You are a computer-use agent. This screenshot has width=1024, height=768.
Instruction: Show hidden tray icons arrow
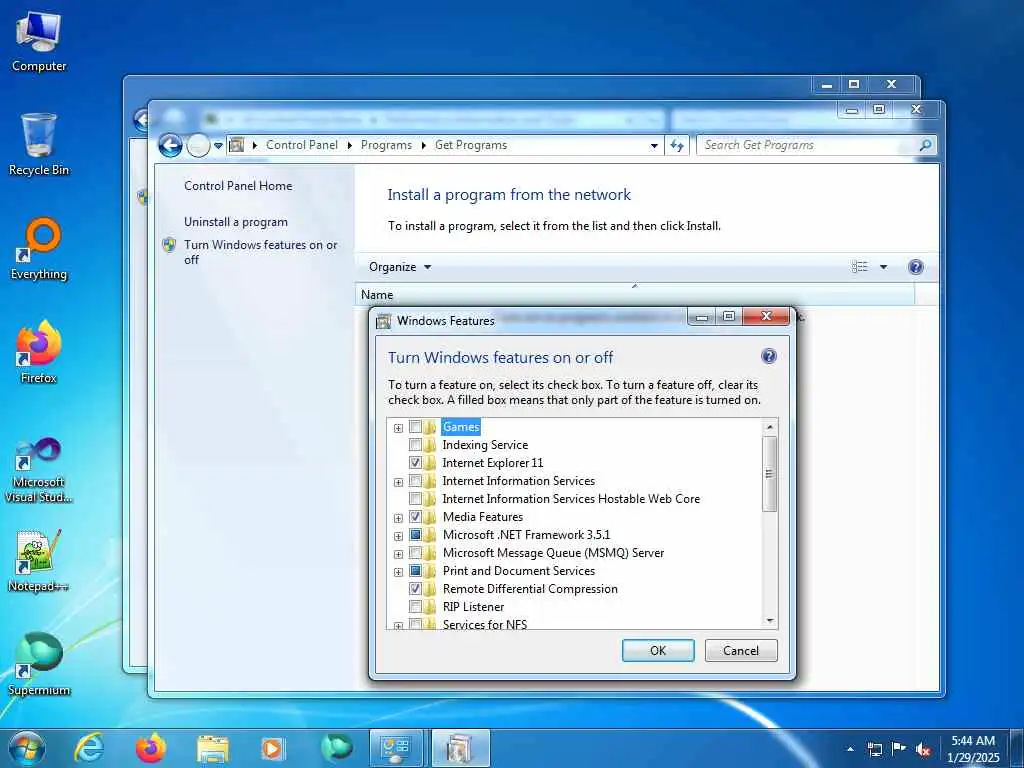[850, 749]
